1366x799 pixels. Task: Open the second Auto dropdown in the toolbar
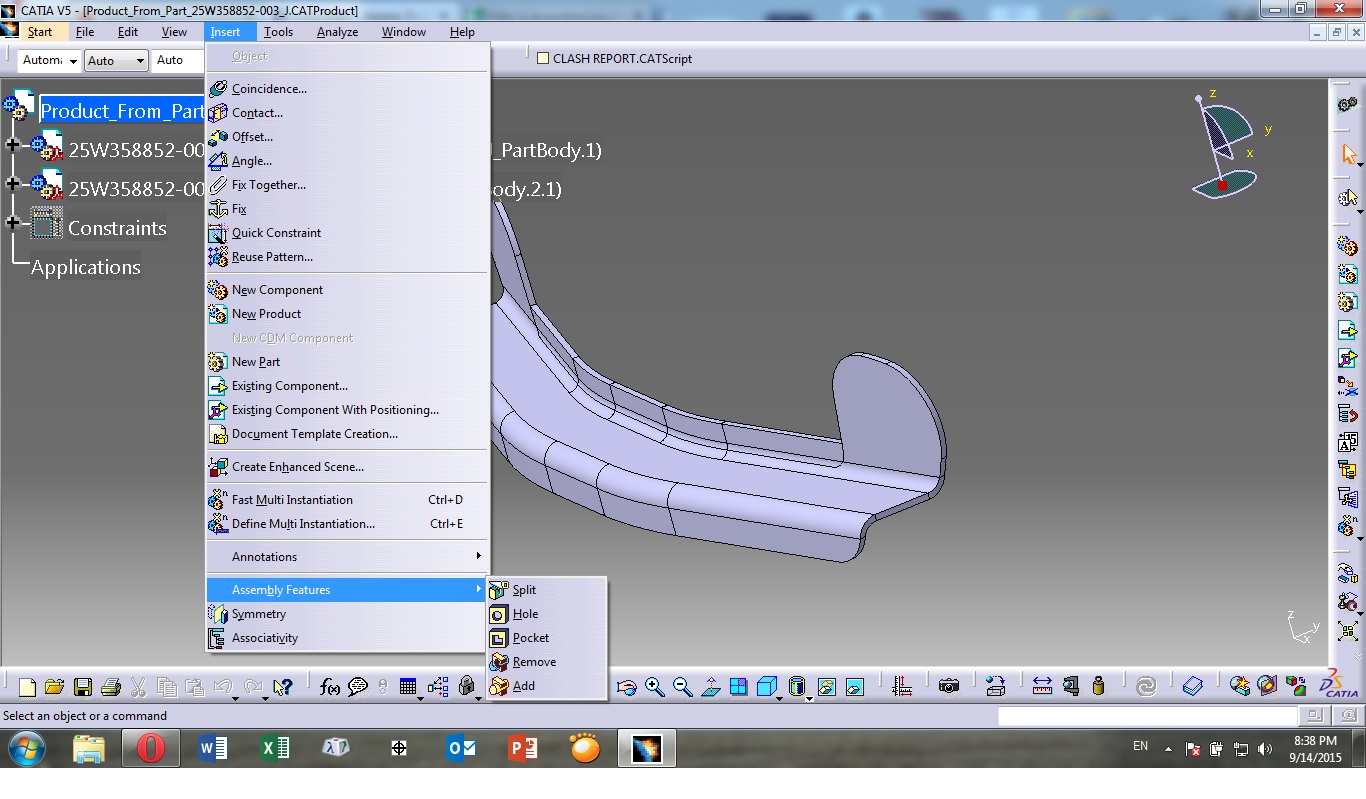click(140, 61)
